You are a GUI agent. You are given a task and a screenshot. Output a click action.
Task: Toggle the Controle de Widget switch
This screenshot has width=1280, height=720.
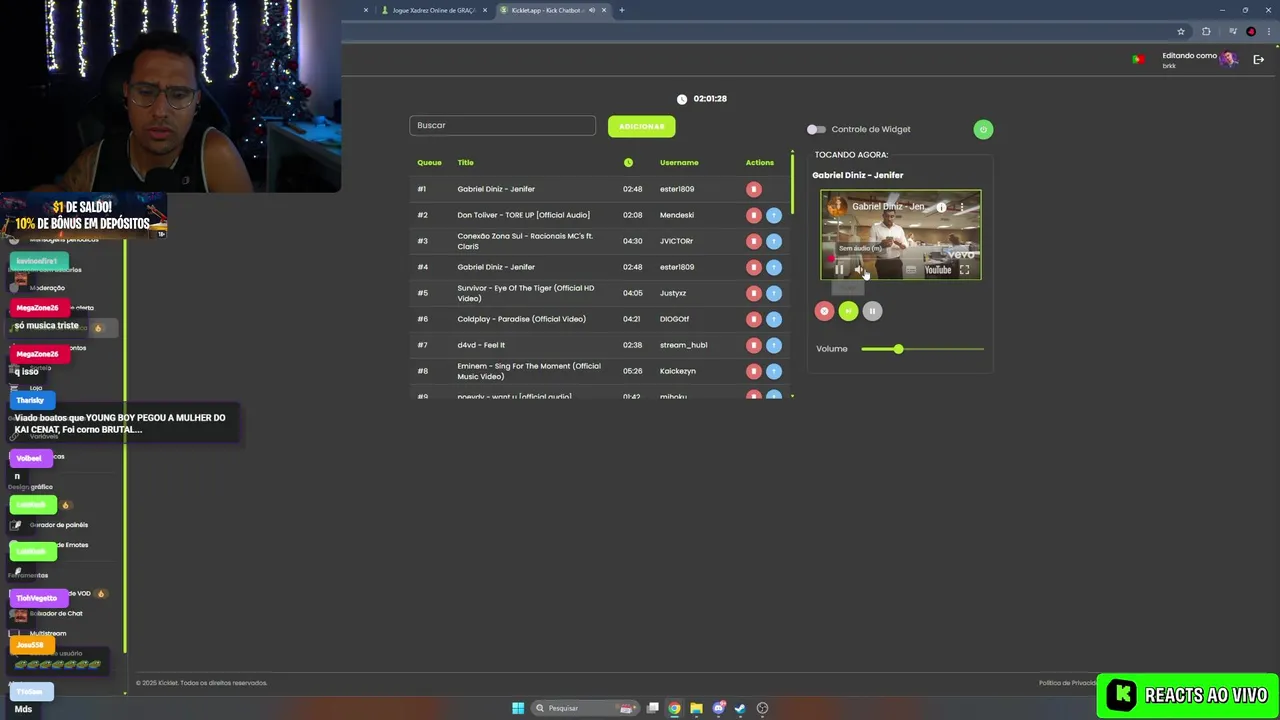coord(816,129)
